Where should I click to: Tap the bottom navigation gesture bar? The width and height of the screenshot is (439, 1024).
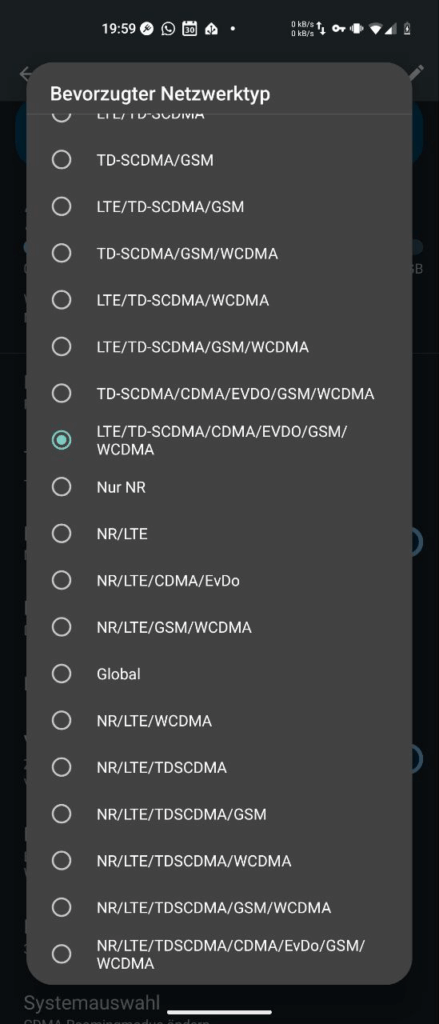click(x=219, y=1013)
